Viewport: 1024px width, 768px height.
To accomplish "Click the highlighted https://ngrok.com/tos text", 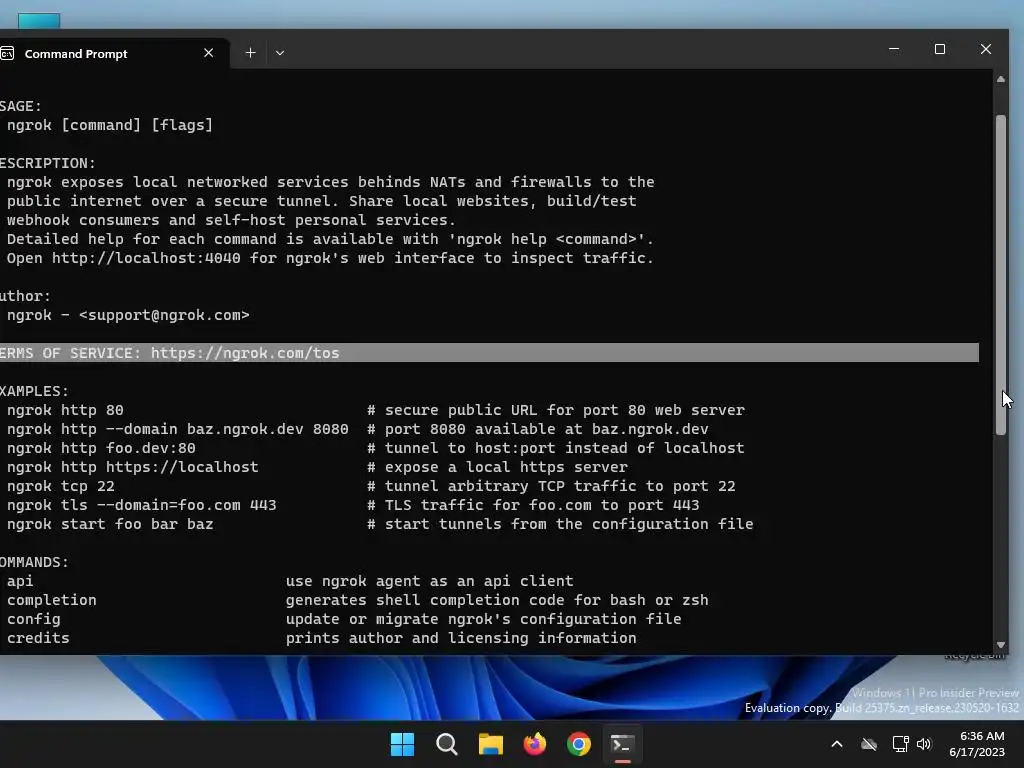I will point(245,353).
